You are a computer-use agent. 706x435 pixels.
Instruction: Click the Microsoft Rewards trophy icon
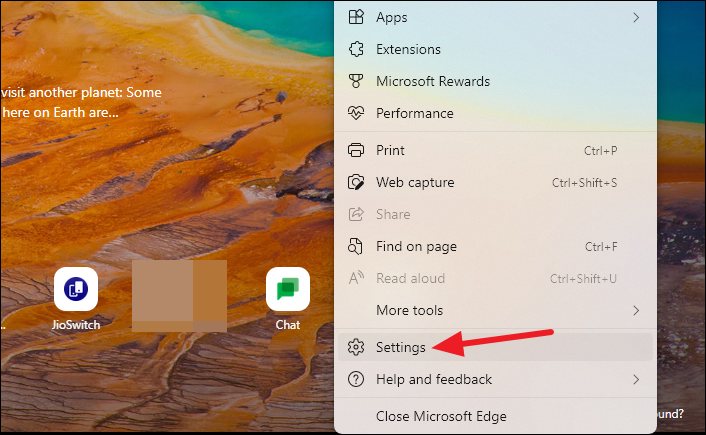356,81
